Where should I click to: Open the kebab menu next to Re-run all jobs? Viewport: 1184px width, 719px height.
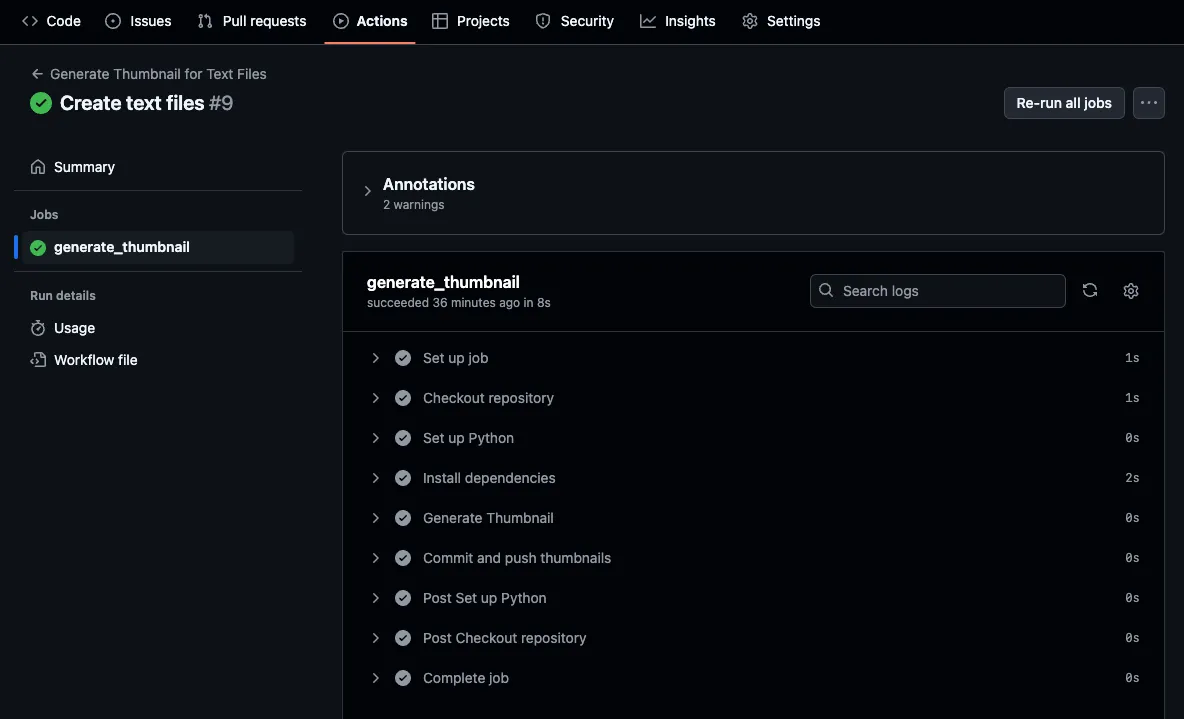[x=1148, y=102]
